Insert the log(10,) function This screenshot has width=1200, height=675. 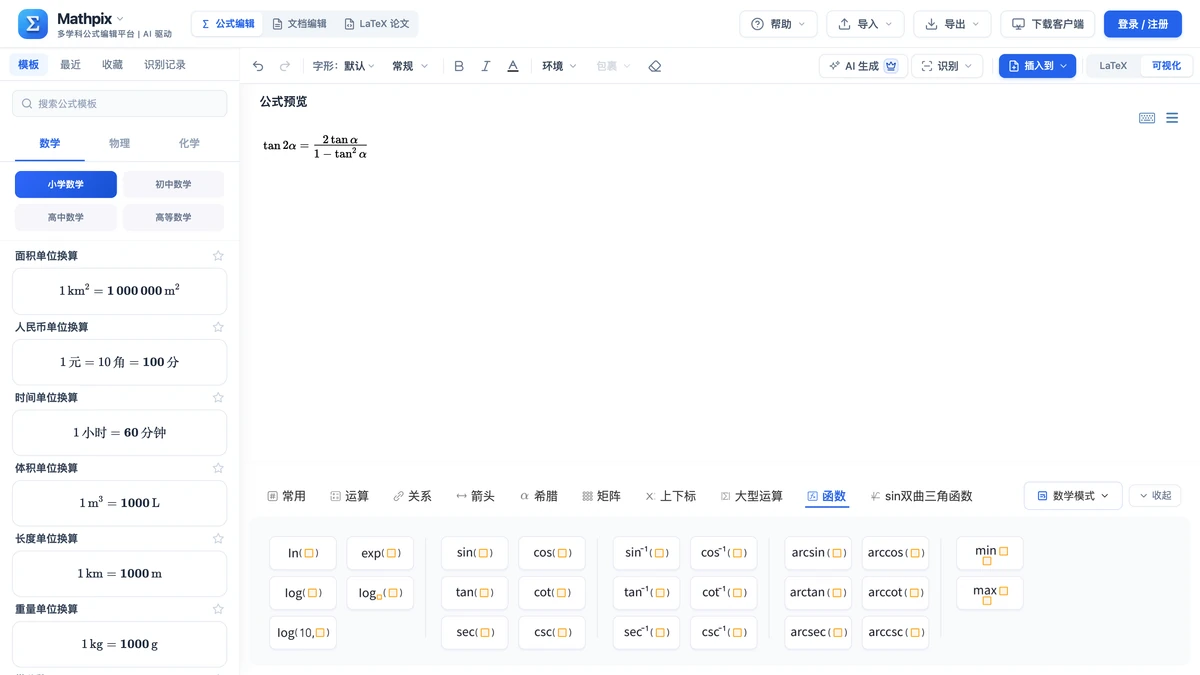tap(303, 633)
